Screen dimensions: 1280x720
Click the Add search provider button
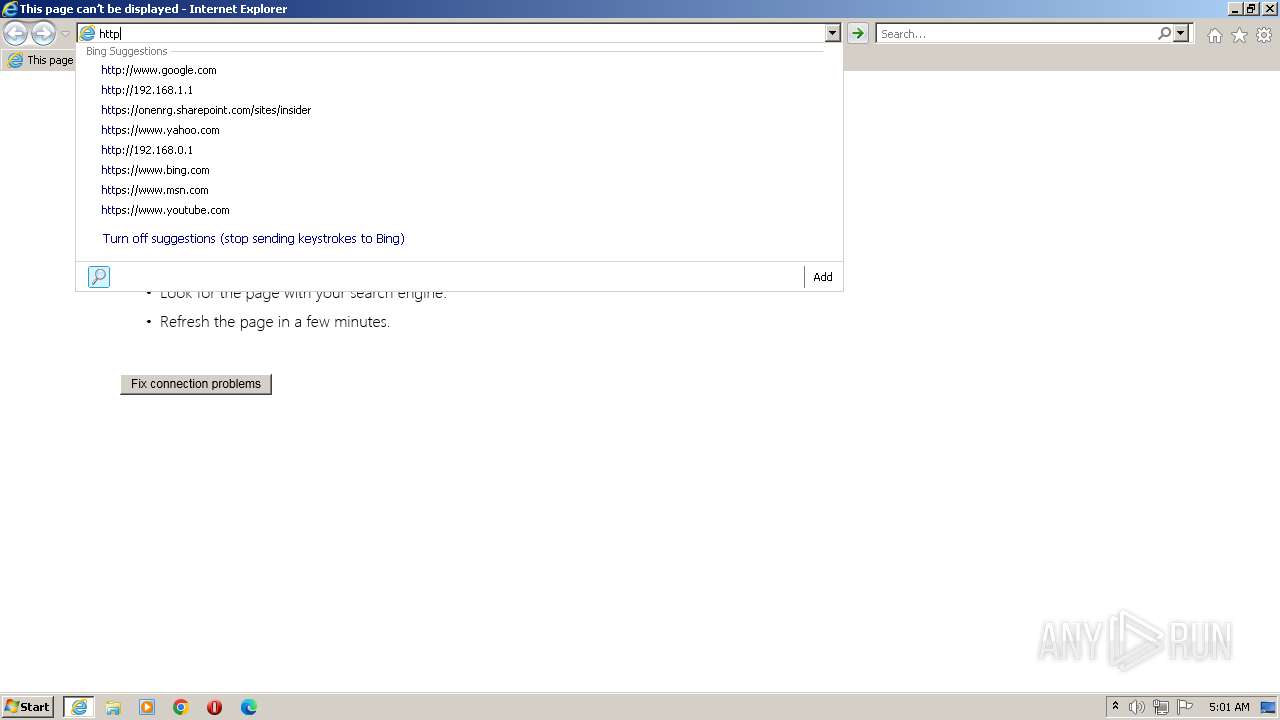pyautogui.click(x=823, y=277)
